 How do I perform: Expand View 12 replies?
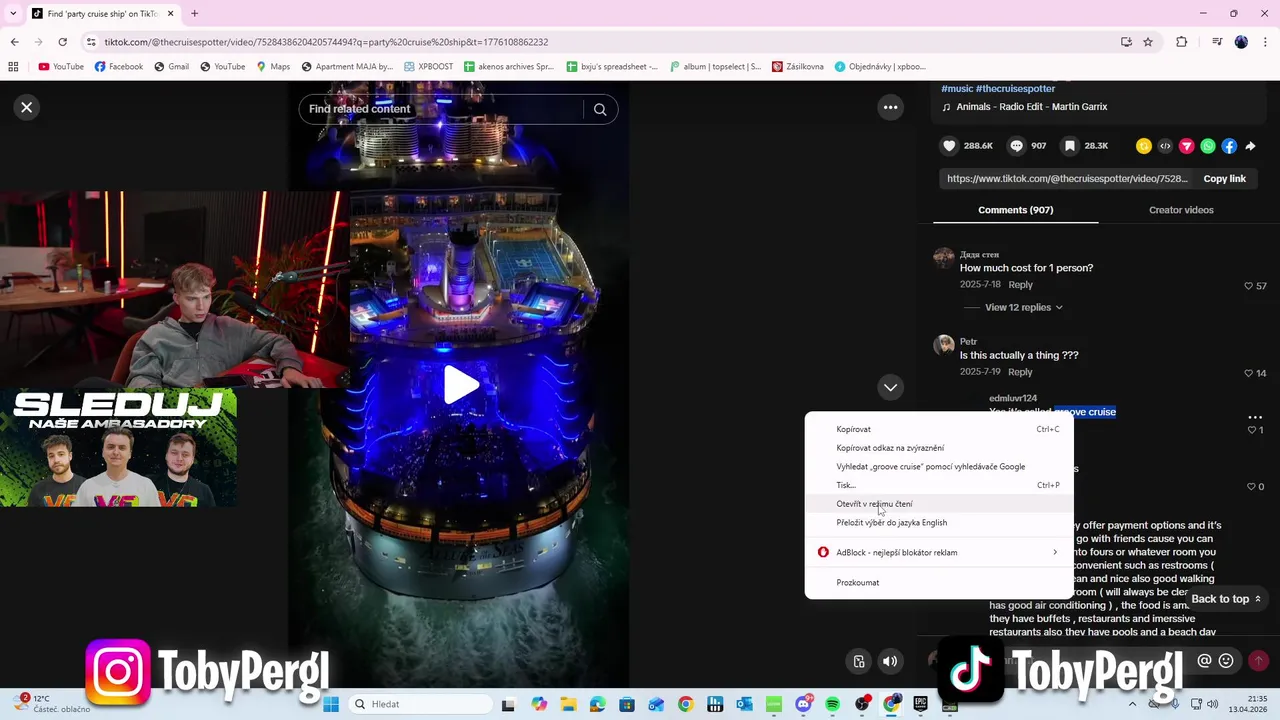click(x=1023, y=307)
